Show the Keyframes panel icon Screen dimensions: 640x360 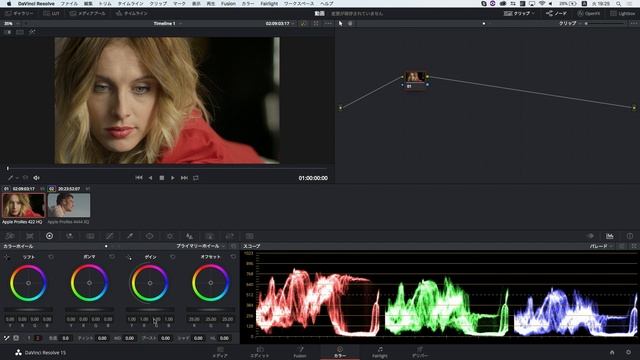pyautogui.click(x=590, y=236)
